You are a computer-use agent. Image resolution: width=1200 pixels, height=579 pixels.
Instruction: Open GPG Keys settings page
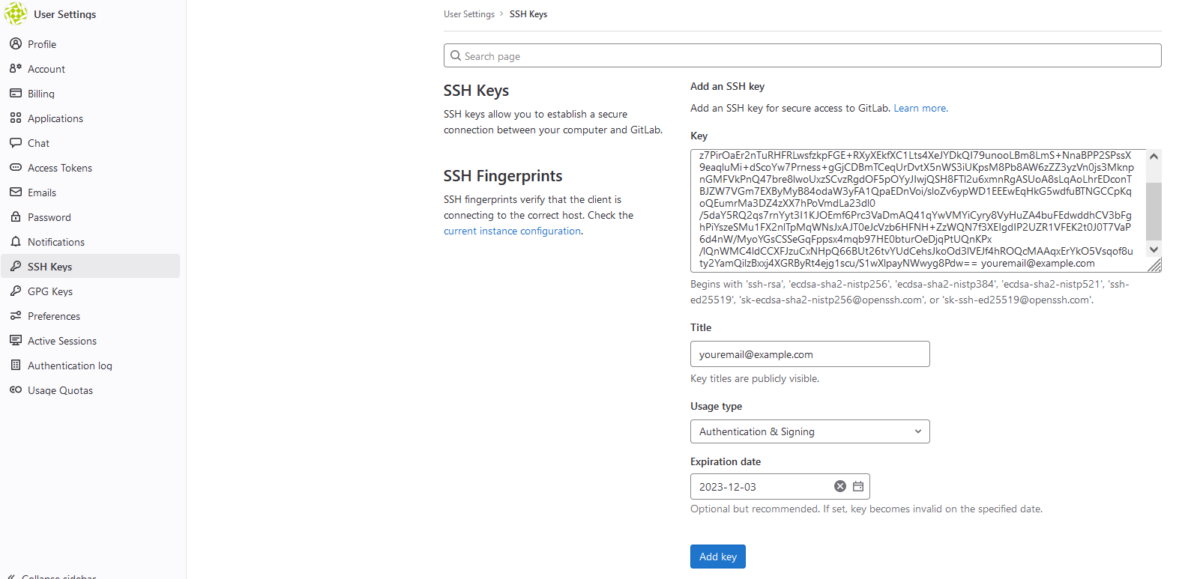(x=50, y=291)
